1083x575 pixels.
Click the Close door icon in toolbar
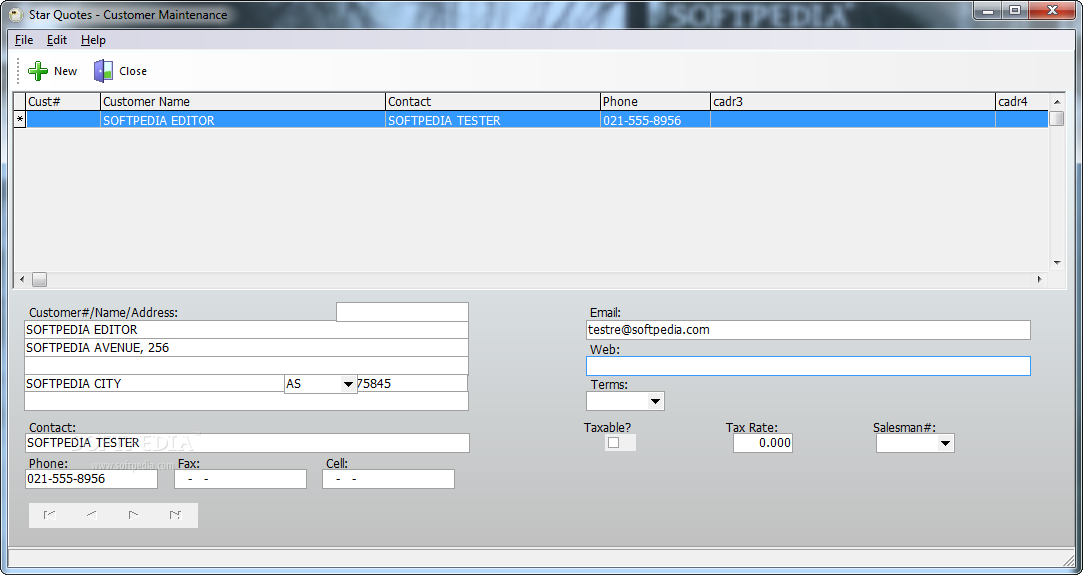[104, 70]
